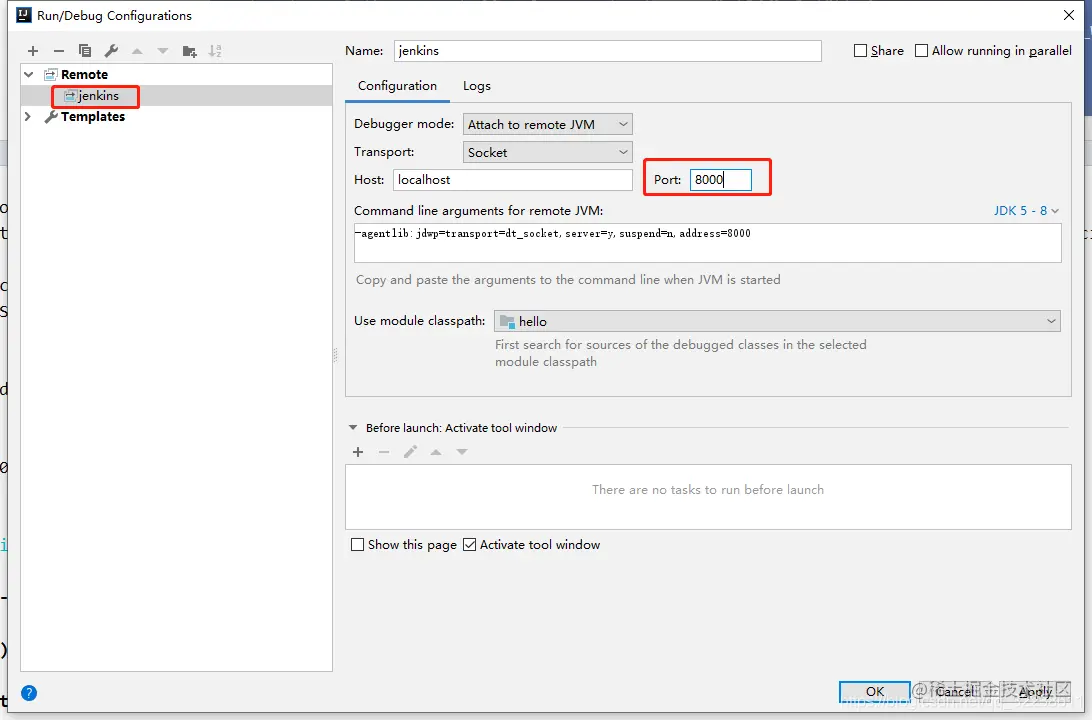This screenshot has height=720, width=1092.
Task: Collapse the Before launch section
Action: tap(353, 428)
